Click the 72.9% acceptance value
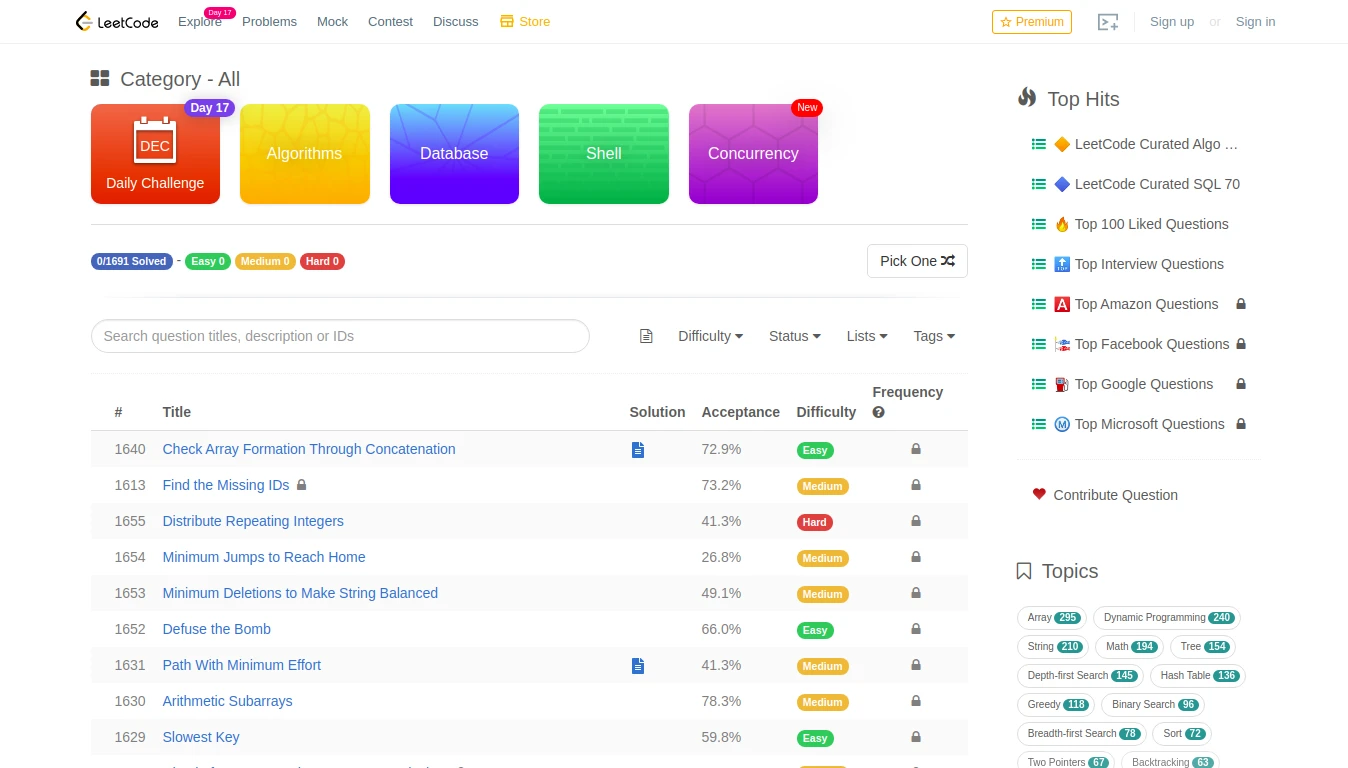Viewport: 1348px width, 768px height. click(721, 449)
